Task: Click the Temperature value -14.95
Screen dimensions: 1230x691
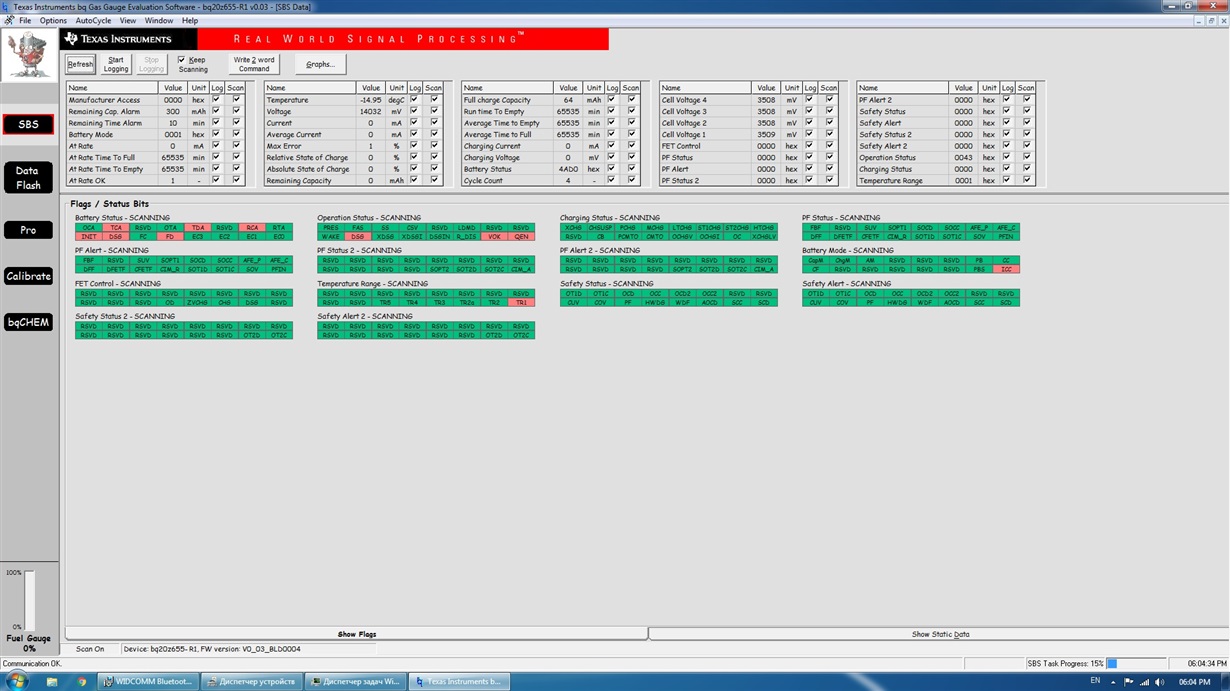Action: click(x=370, y=100)
